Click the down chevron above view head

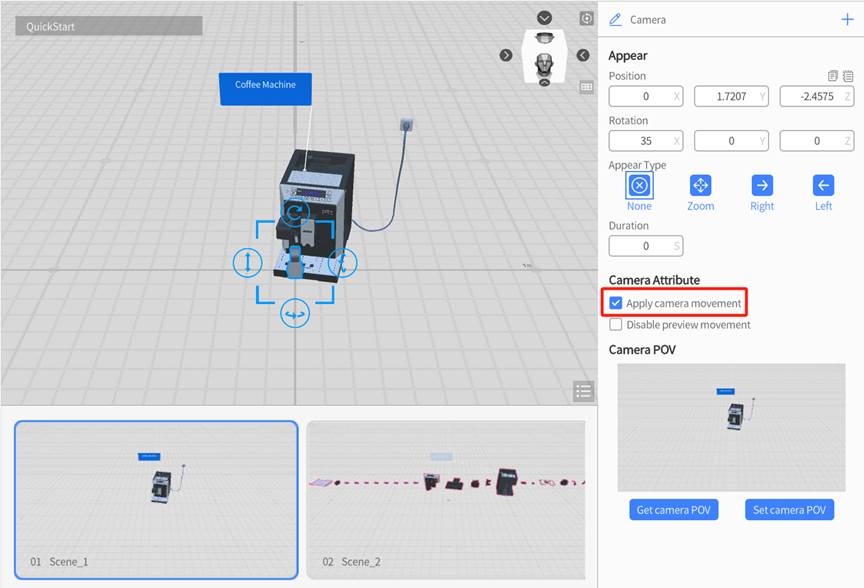tap(544, 18)
